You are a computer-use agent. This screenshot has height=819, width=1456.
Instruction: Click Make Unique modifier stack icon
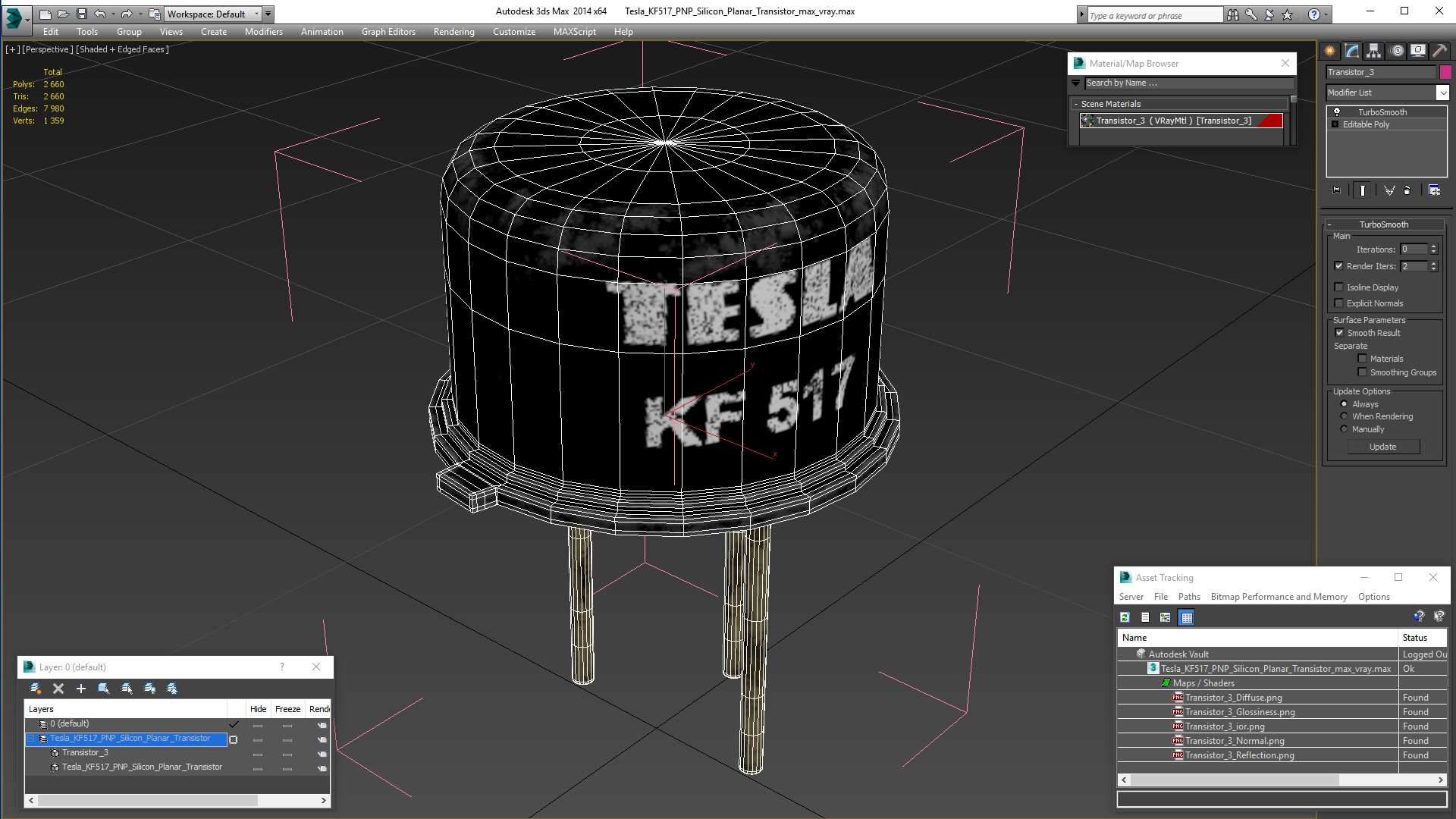1389,190
